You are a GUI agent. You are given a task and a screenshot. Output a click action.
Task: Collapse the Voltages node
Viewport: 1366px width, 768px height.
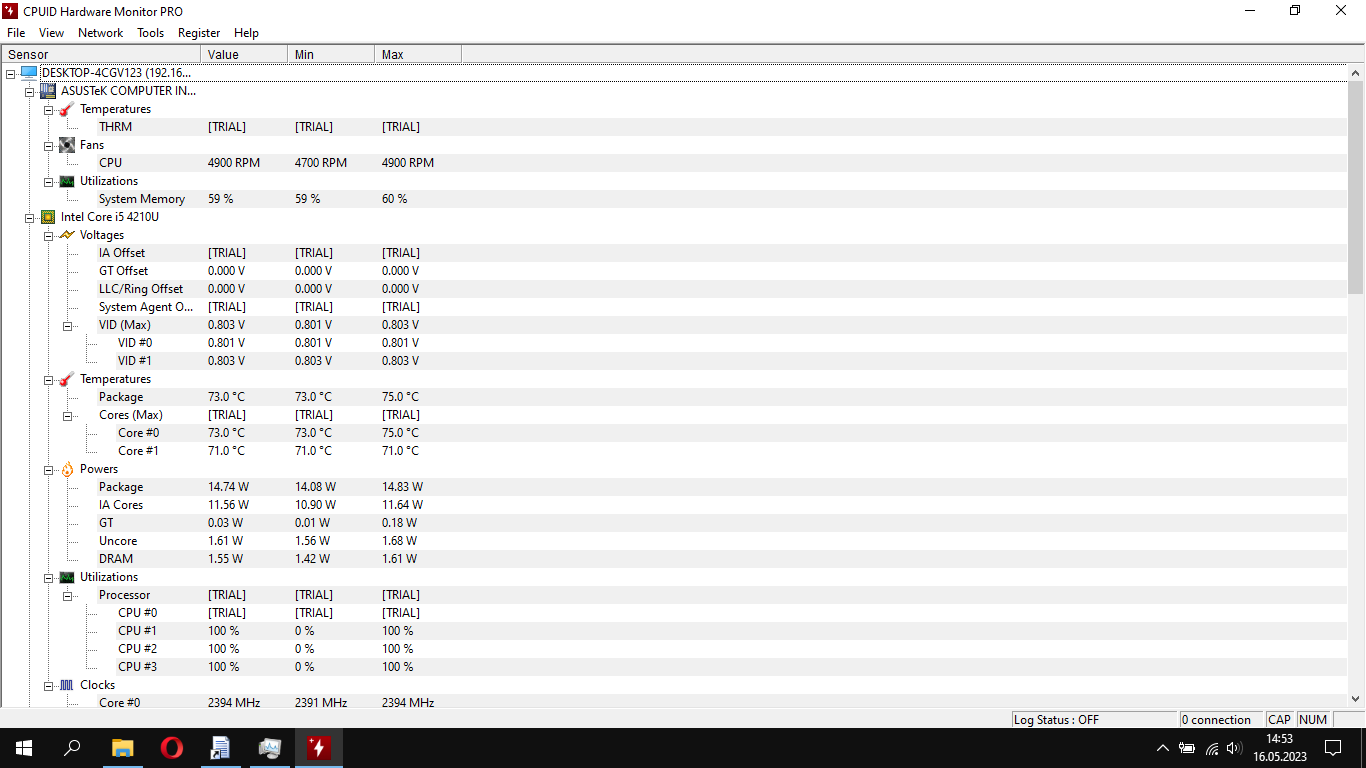coord(49,235)
